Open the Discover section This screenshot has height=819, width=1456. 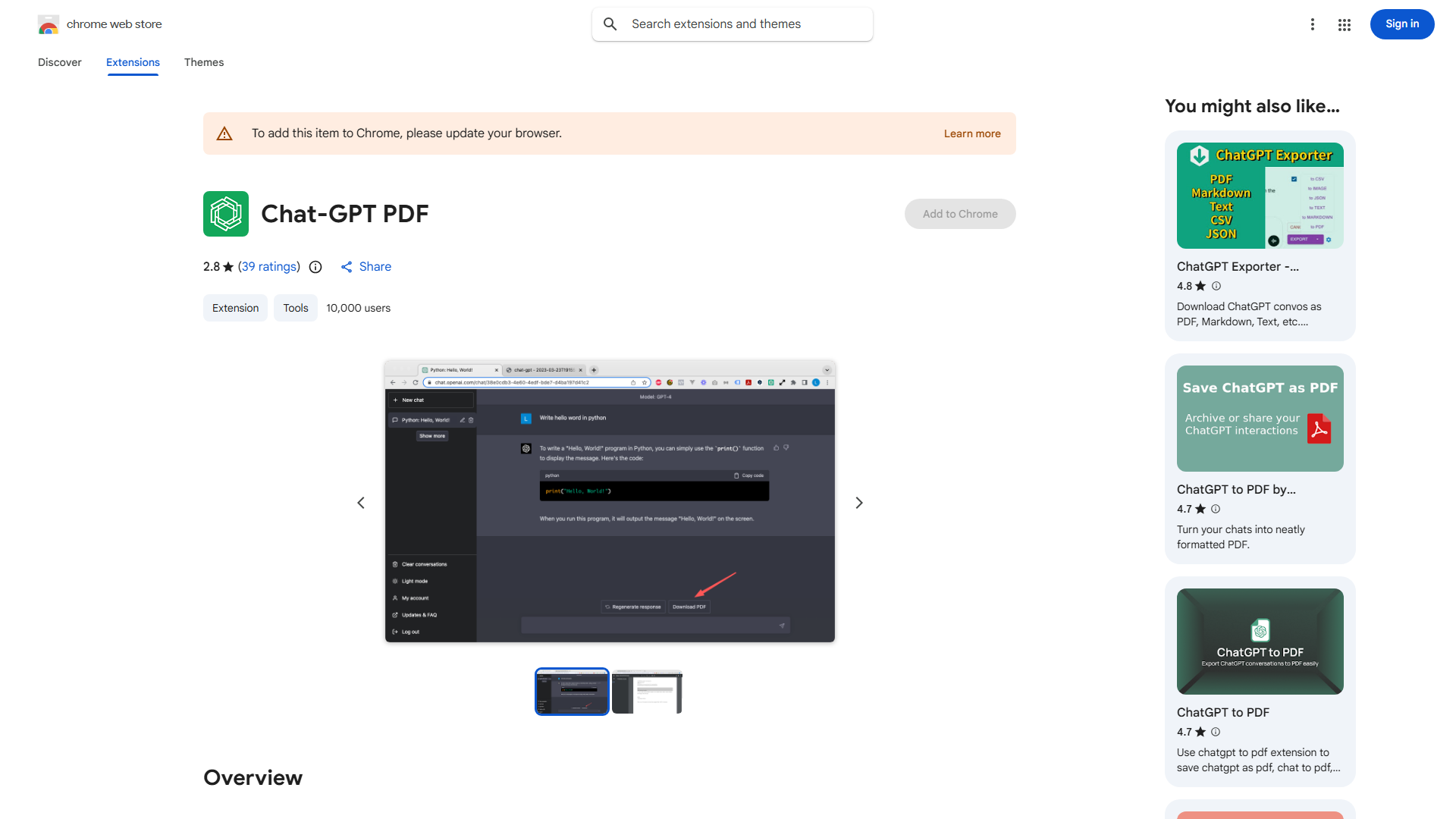pos(59,62)
